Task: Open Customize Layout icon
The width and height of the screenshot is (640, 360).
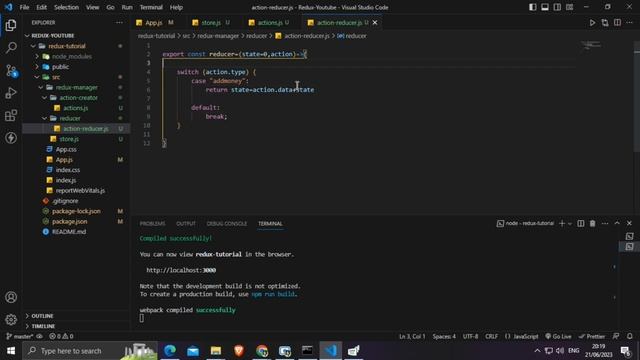Action: [569, 7]
